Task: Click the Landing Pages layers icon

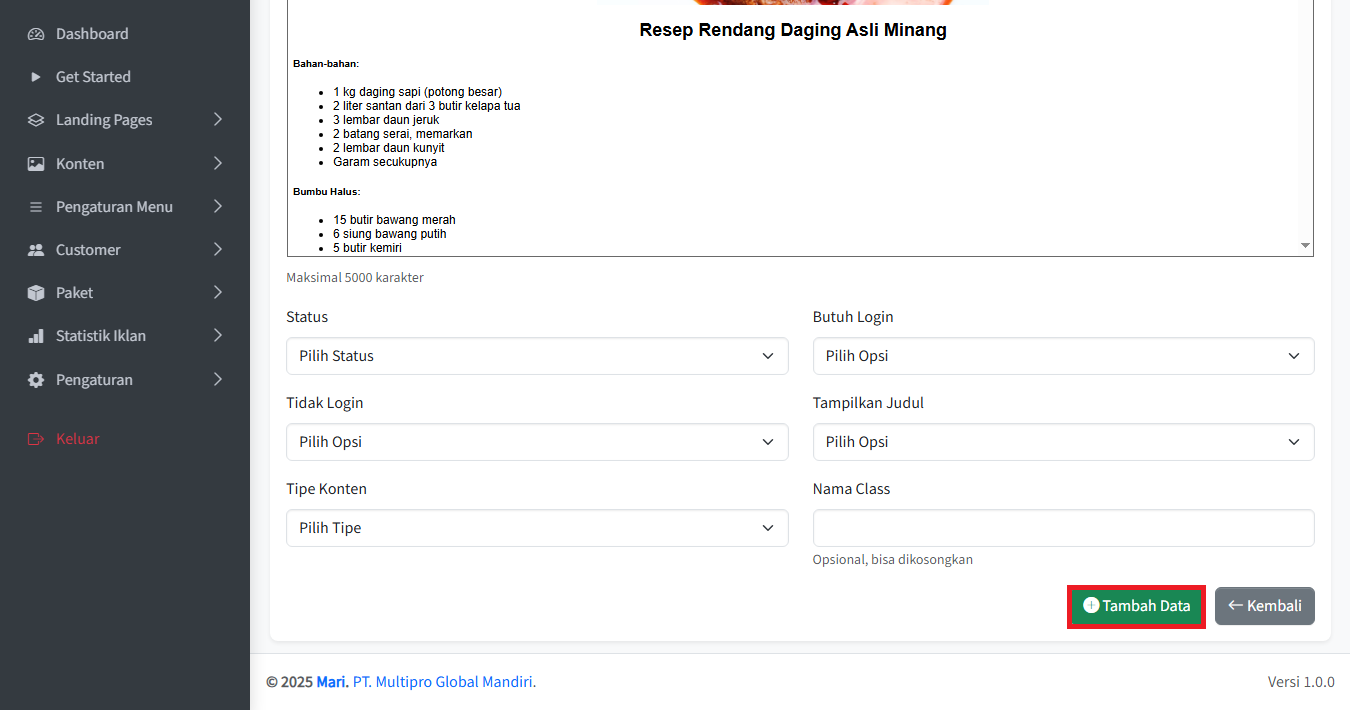Action: click(36, 120)
